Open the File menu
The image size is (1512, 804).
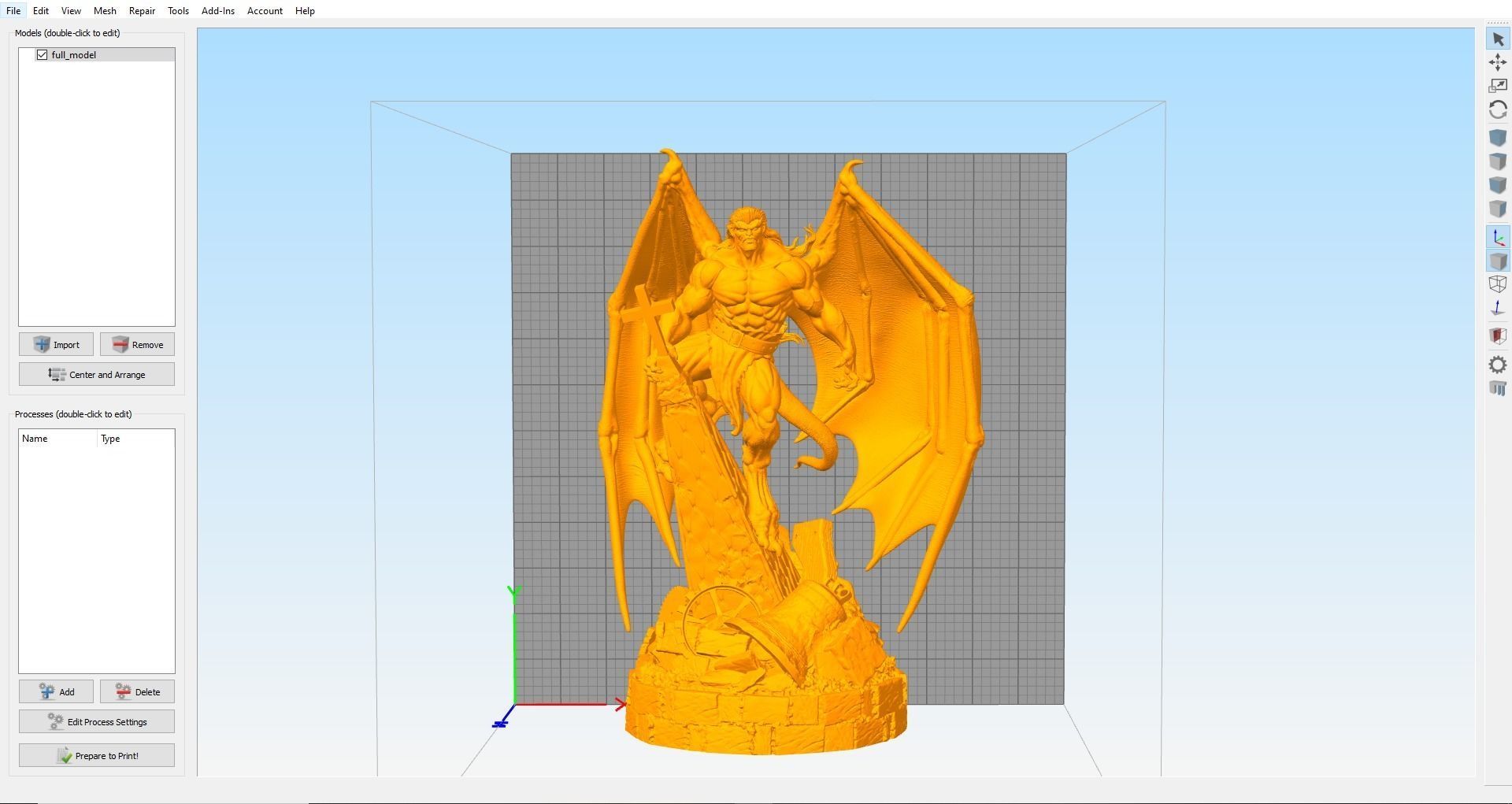pos(13,10)
